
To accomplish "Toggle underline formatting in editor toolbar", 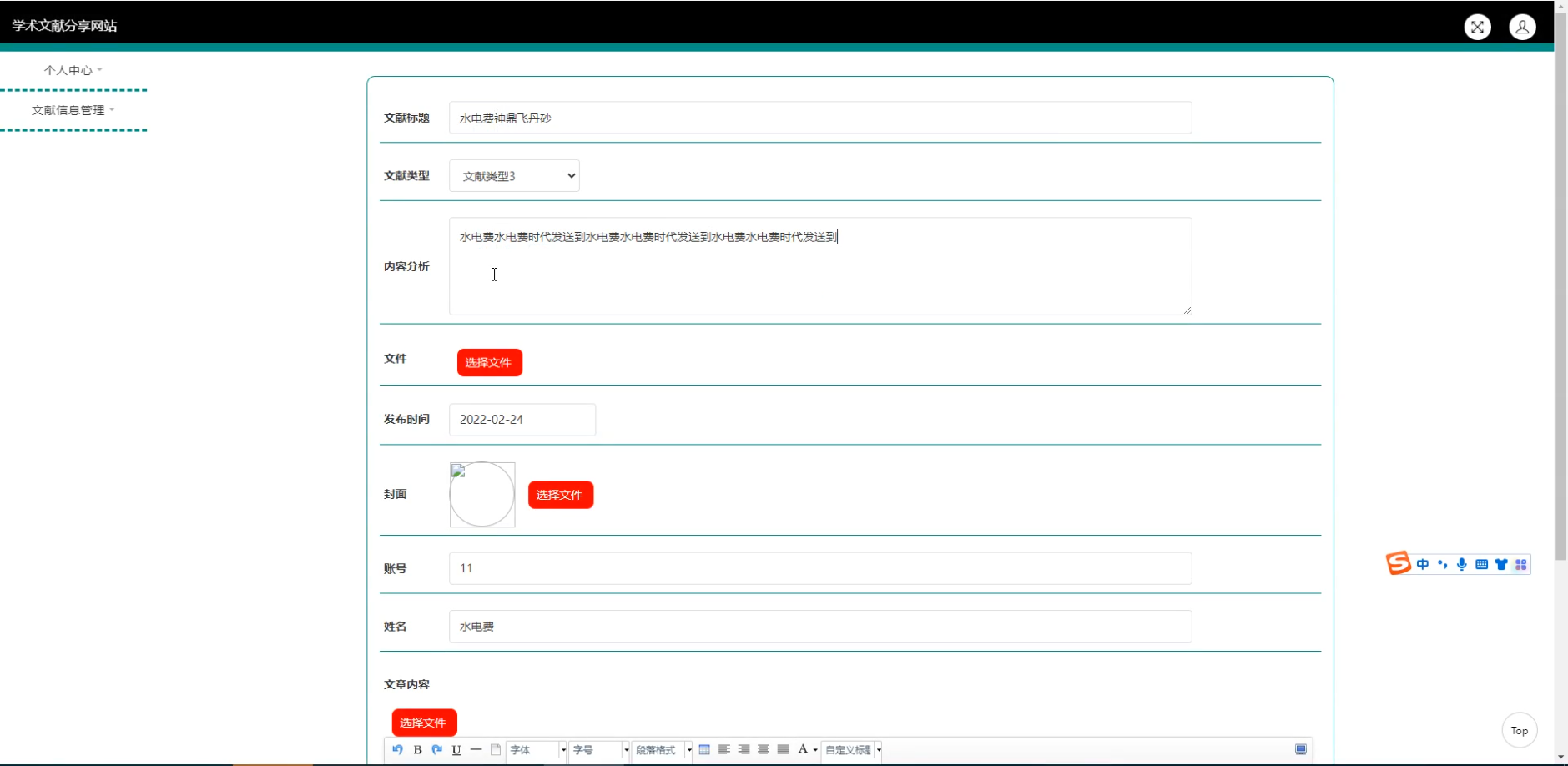I will pos(456,749).
